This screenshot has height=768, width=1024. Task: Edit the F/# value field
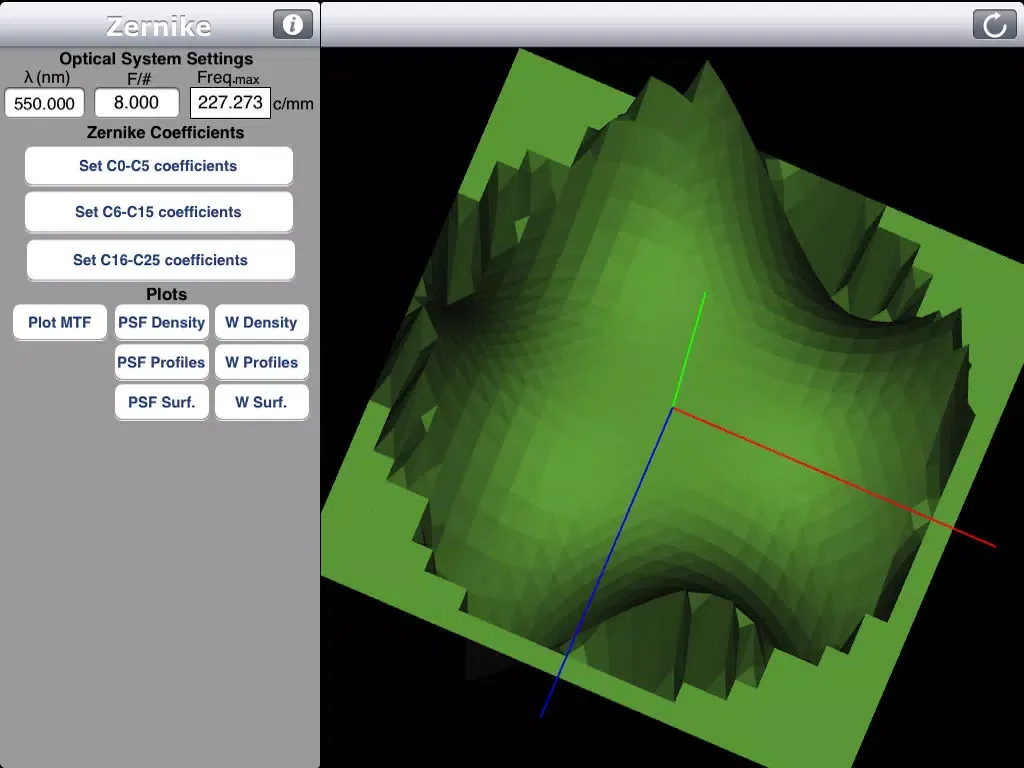(x=136, y=103)
